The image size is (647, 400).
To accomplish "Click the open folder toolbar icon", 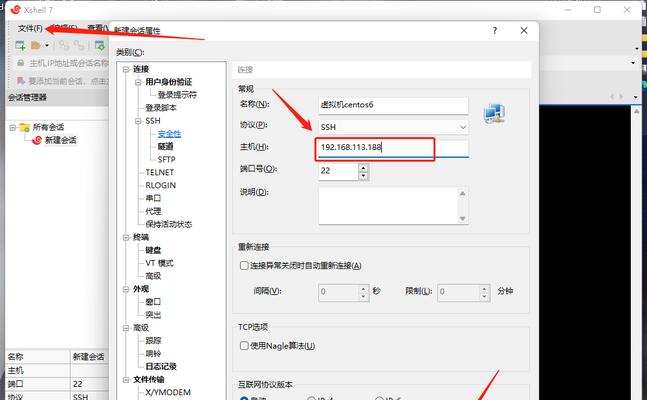I will pos(36,45).
